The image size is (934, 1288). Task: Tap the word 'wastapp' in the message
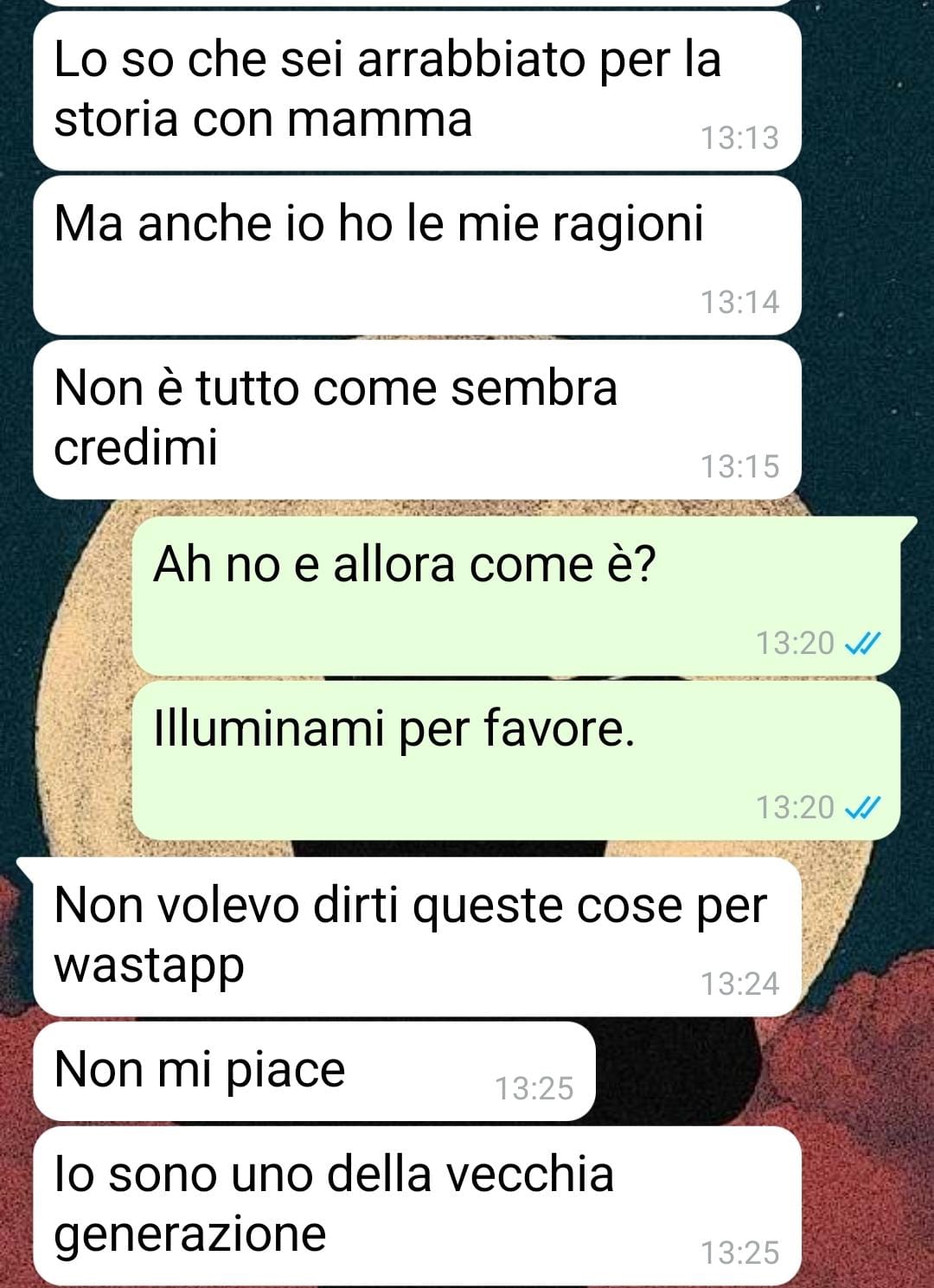click(x=149, y=967)
